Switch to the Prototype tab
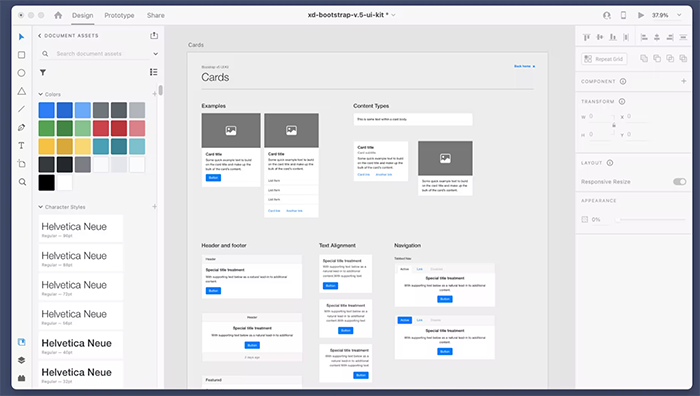Screen dimensions: 700x396 (x=119, y=15)
